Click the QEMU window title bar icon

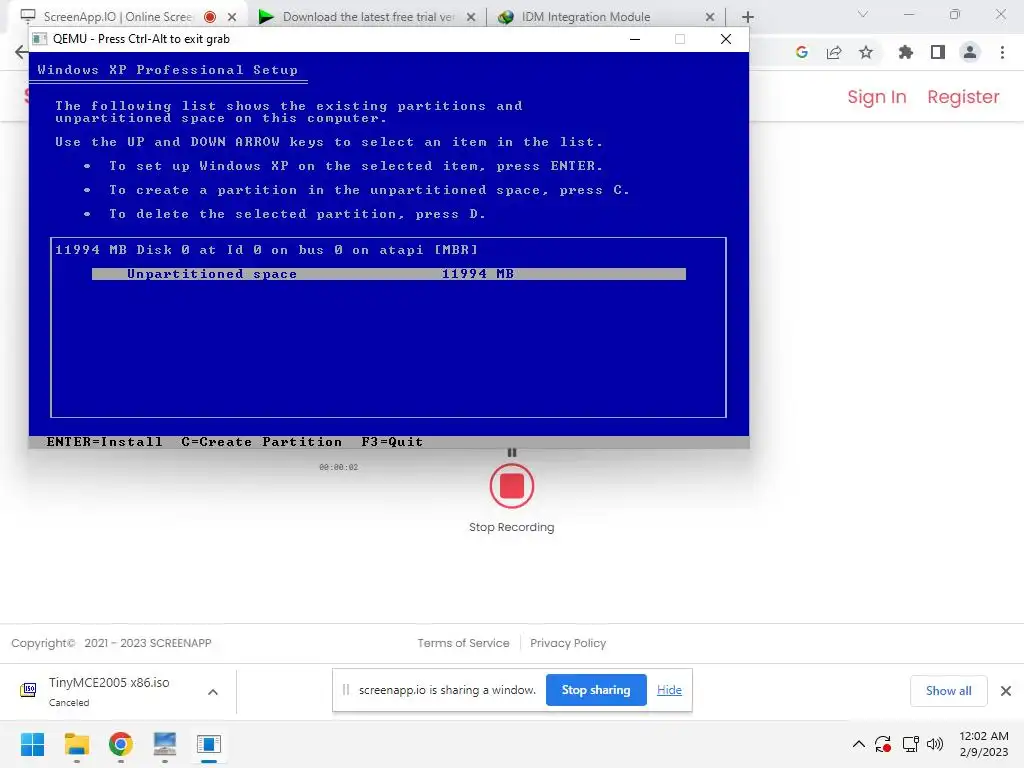coord(40,39)
